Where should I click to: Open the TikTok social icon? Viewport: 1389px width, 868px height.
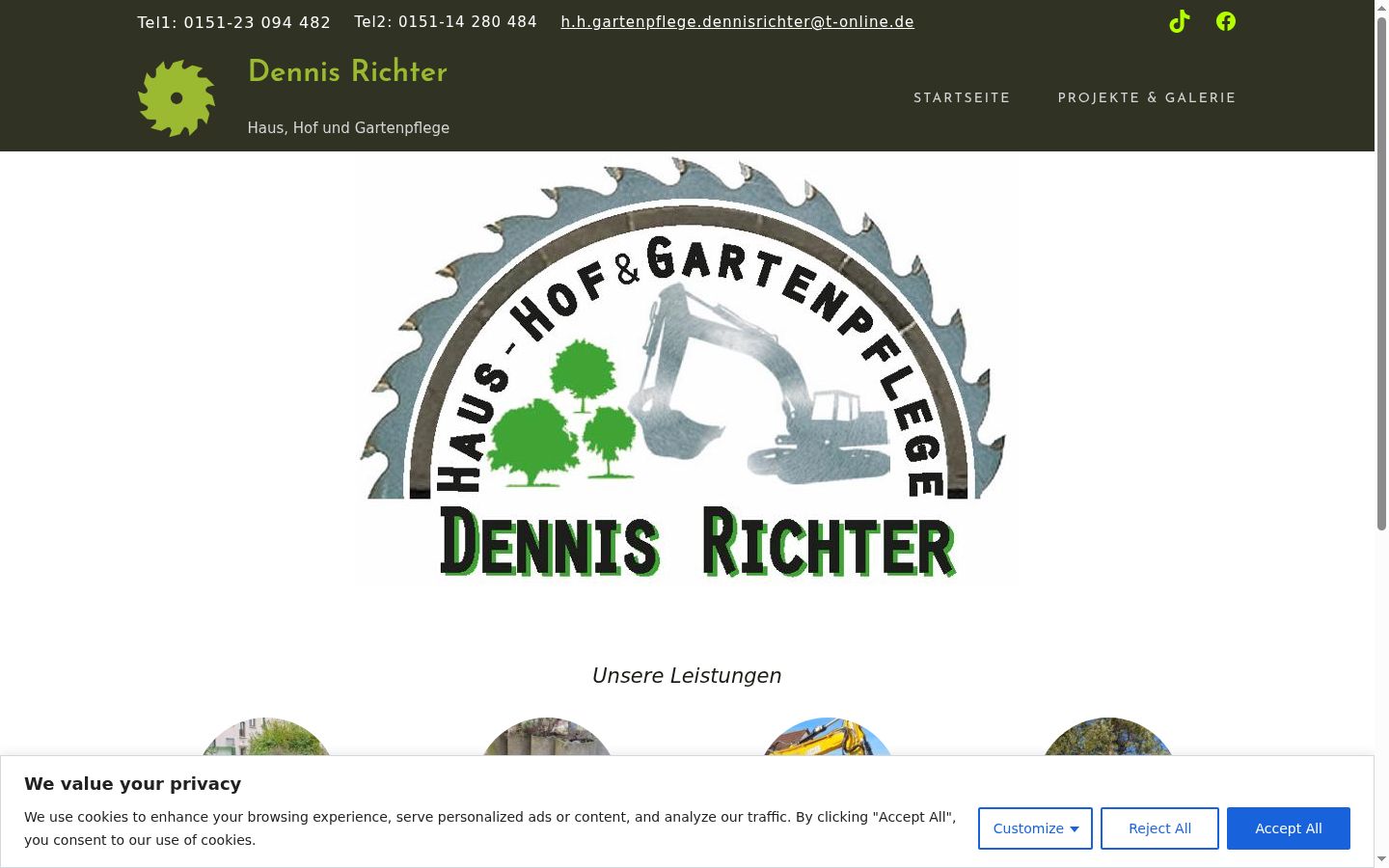pos(1179,21)
